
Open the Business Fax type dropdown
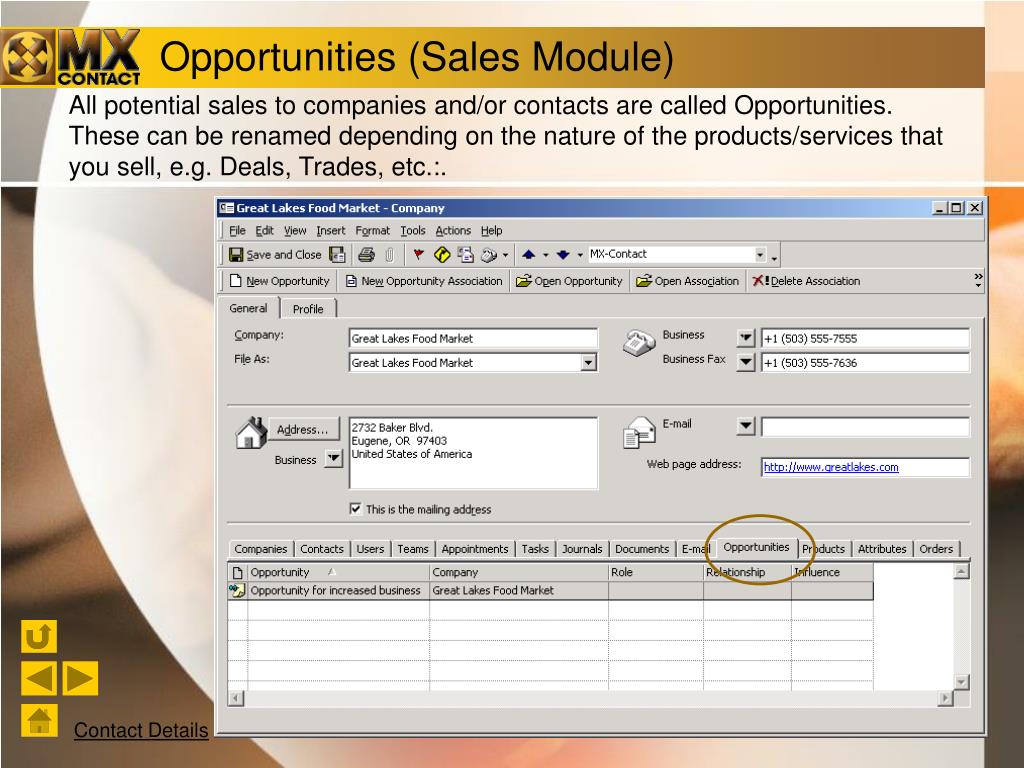[x=745, y=362]
